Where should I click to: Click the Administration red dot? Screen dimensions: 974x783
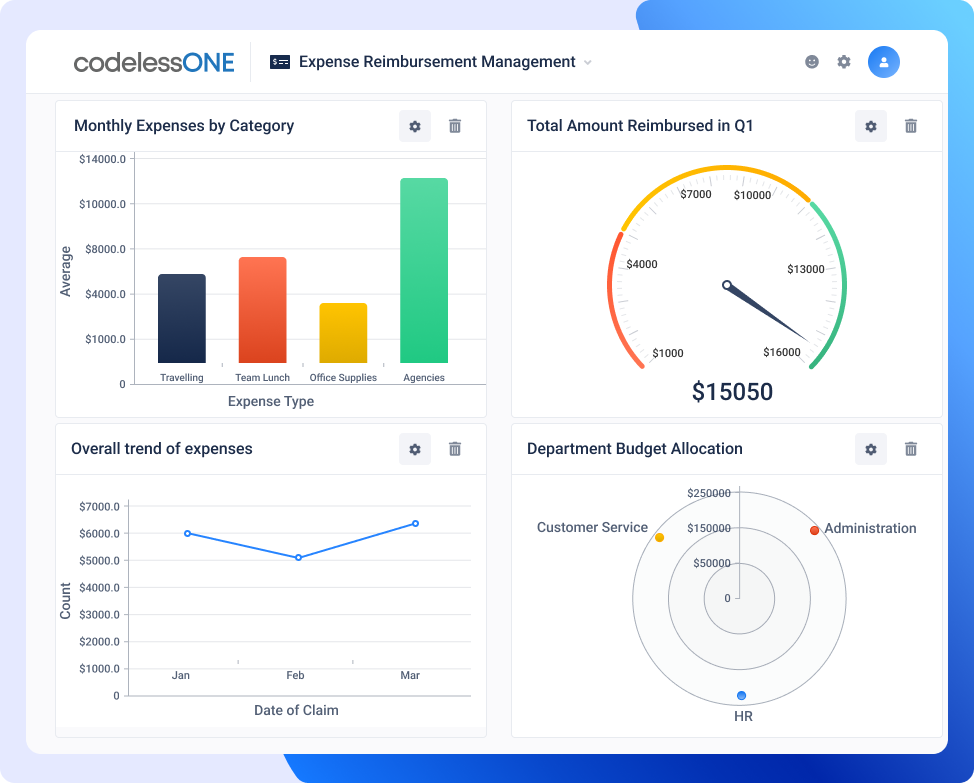click(814, 530)
